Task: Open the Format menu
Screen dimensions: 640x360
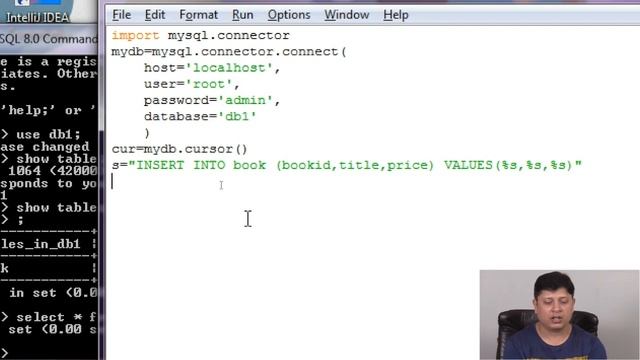Action: [198, 15]
